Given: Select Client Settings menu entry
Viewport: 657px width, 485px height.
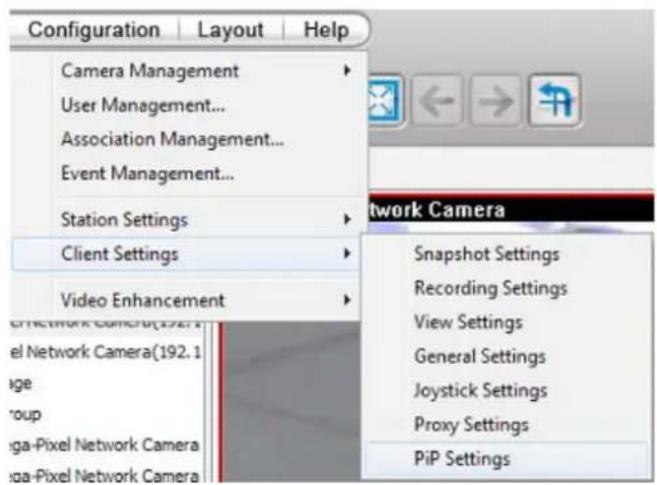Looking at the screenshot, I should click(x=186, y=254).
